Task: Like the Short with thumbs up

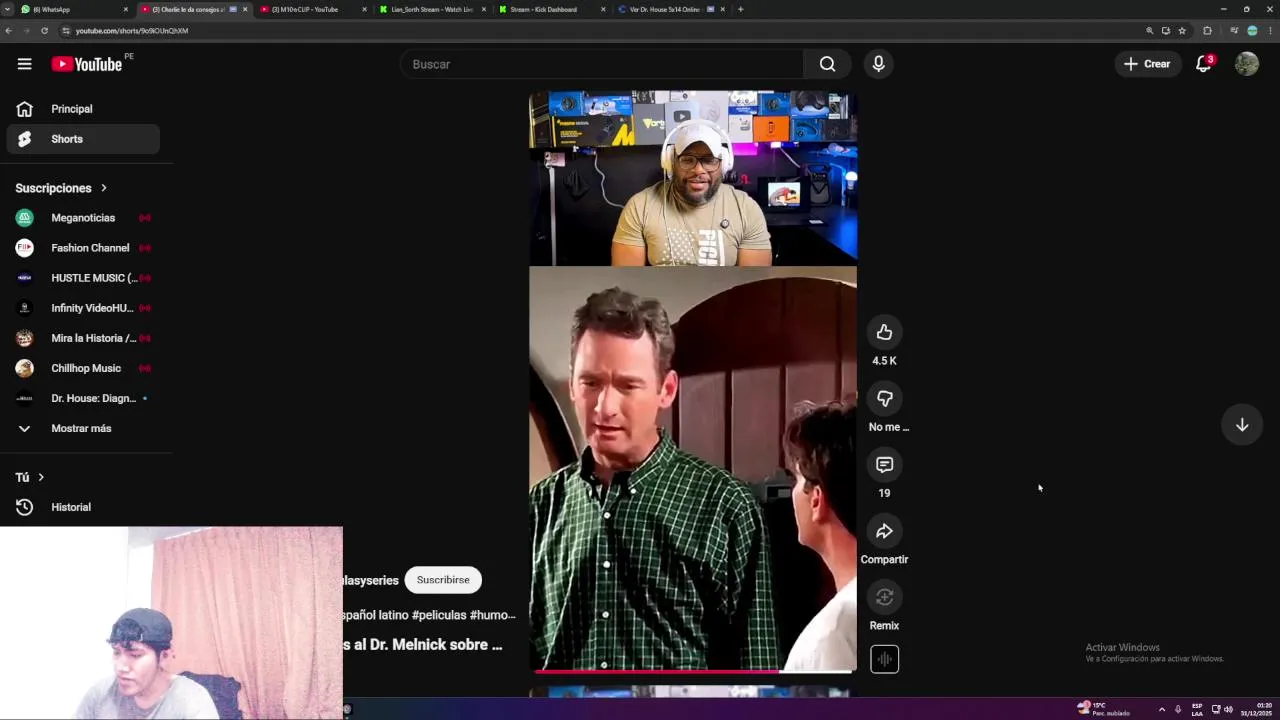Action: (884, 332)
